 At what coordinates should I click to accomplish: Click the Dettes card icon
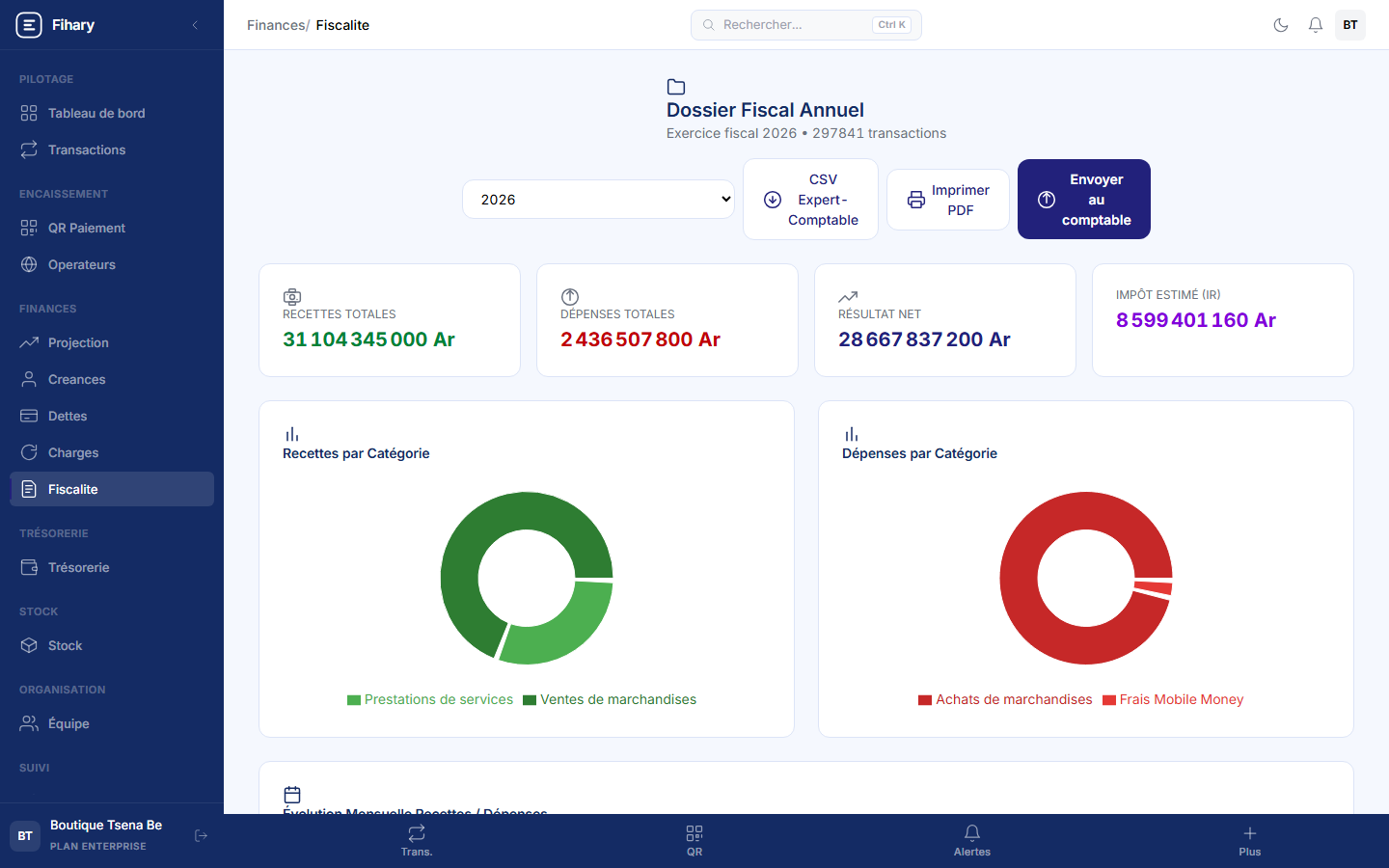pos(29,416)
